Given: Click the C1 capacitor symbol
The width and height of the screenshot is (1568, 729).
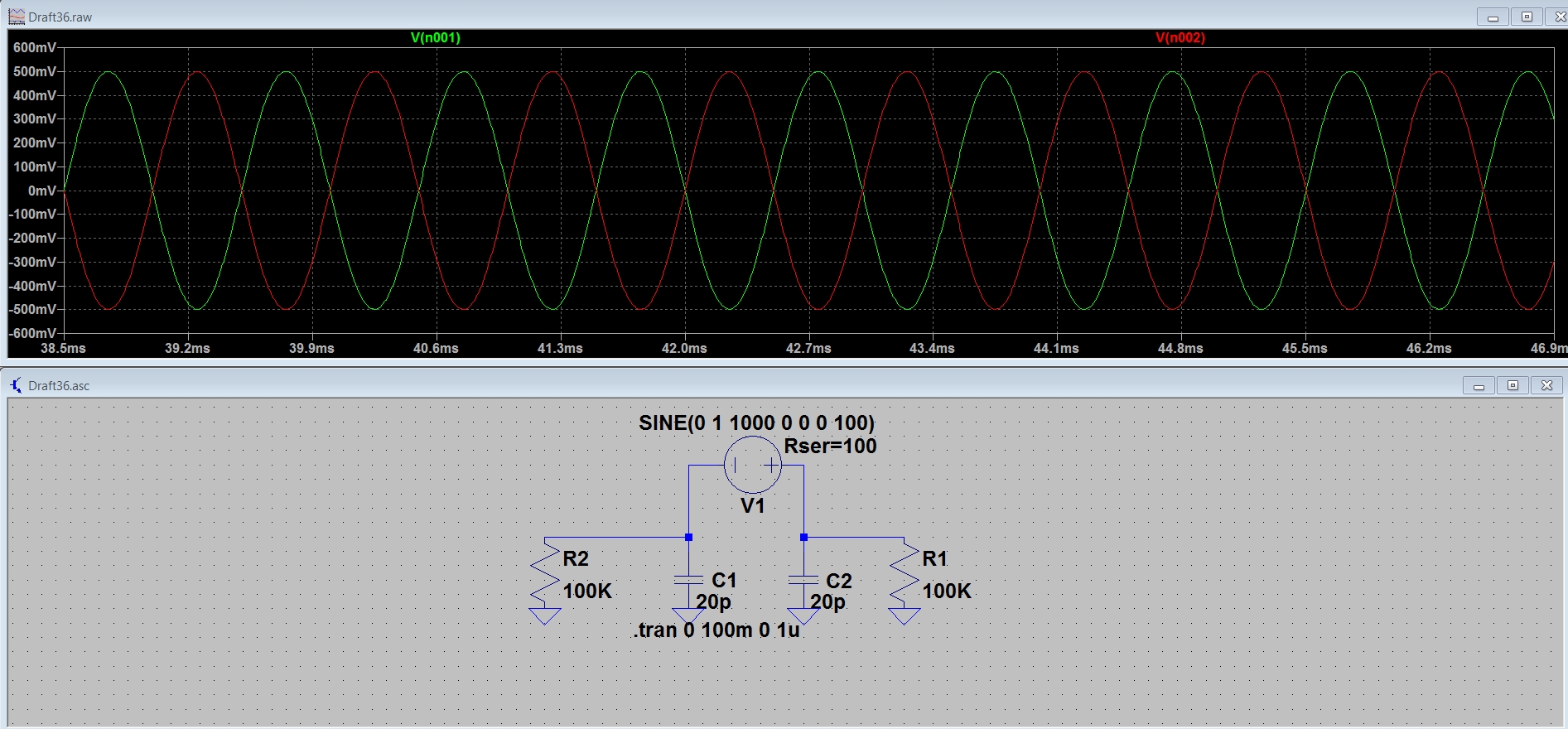Looking at the screenshot, I should click(x=688, y=580).
